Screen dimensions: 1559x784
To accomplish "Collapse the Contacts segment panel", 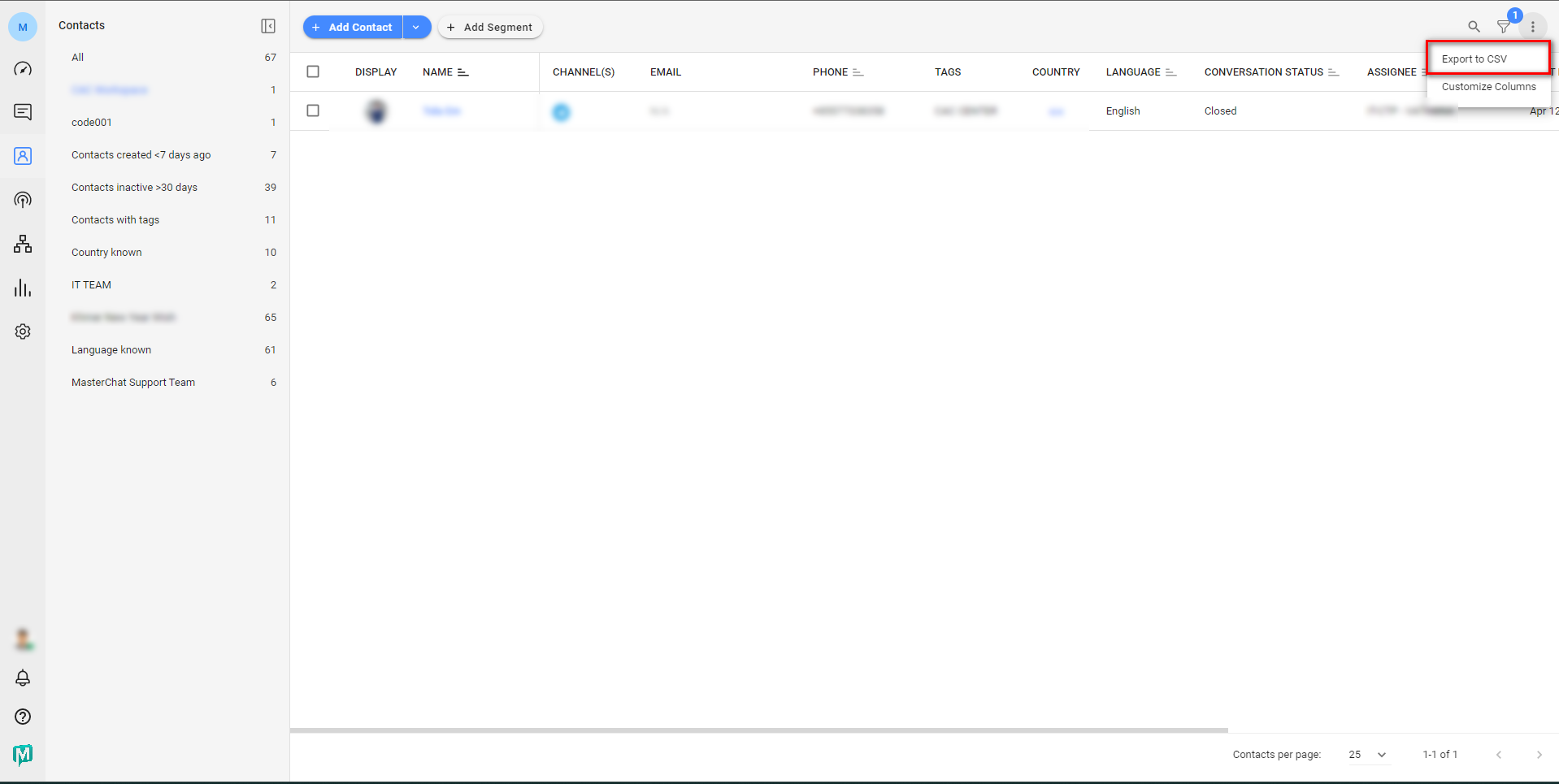I will tap(268, 26).
